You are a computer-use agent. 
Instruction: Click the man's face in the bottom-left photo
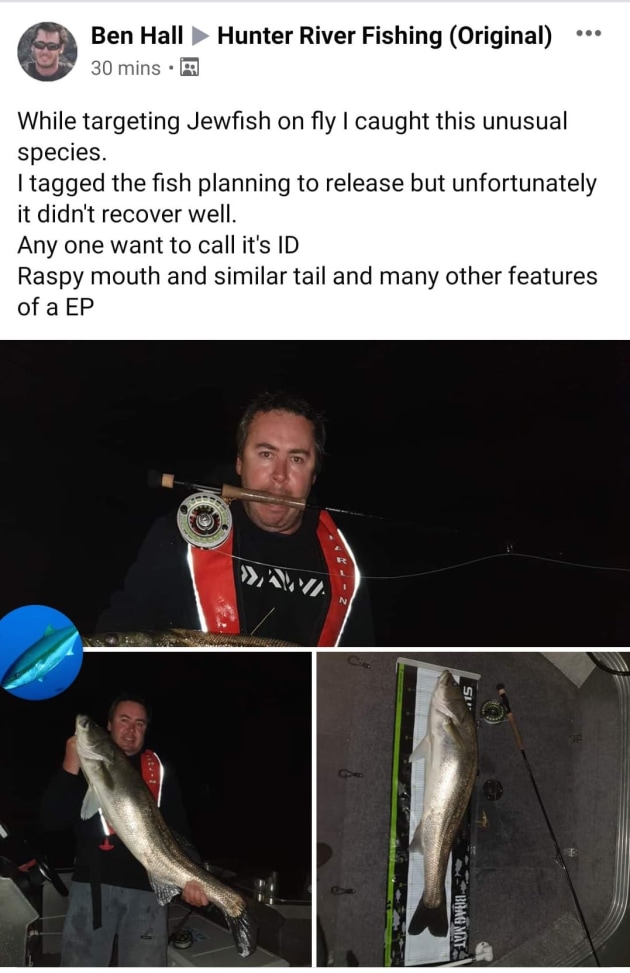point(128,726)
